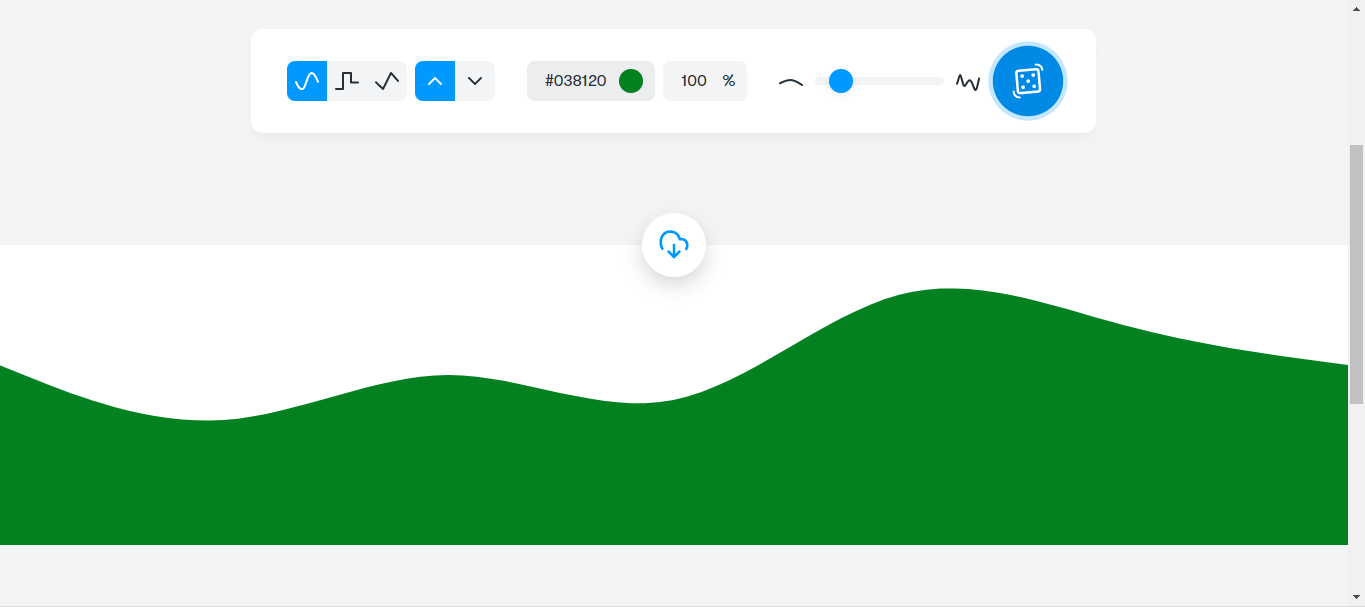The image size is (1365, 607).
Task: Click the dice icon to randomize the wave
Action: pos(1027,81)
